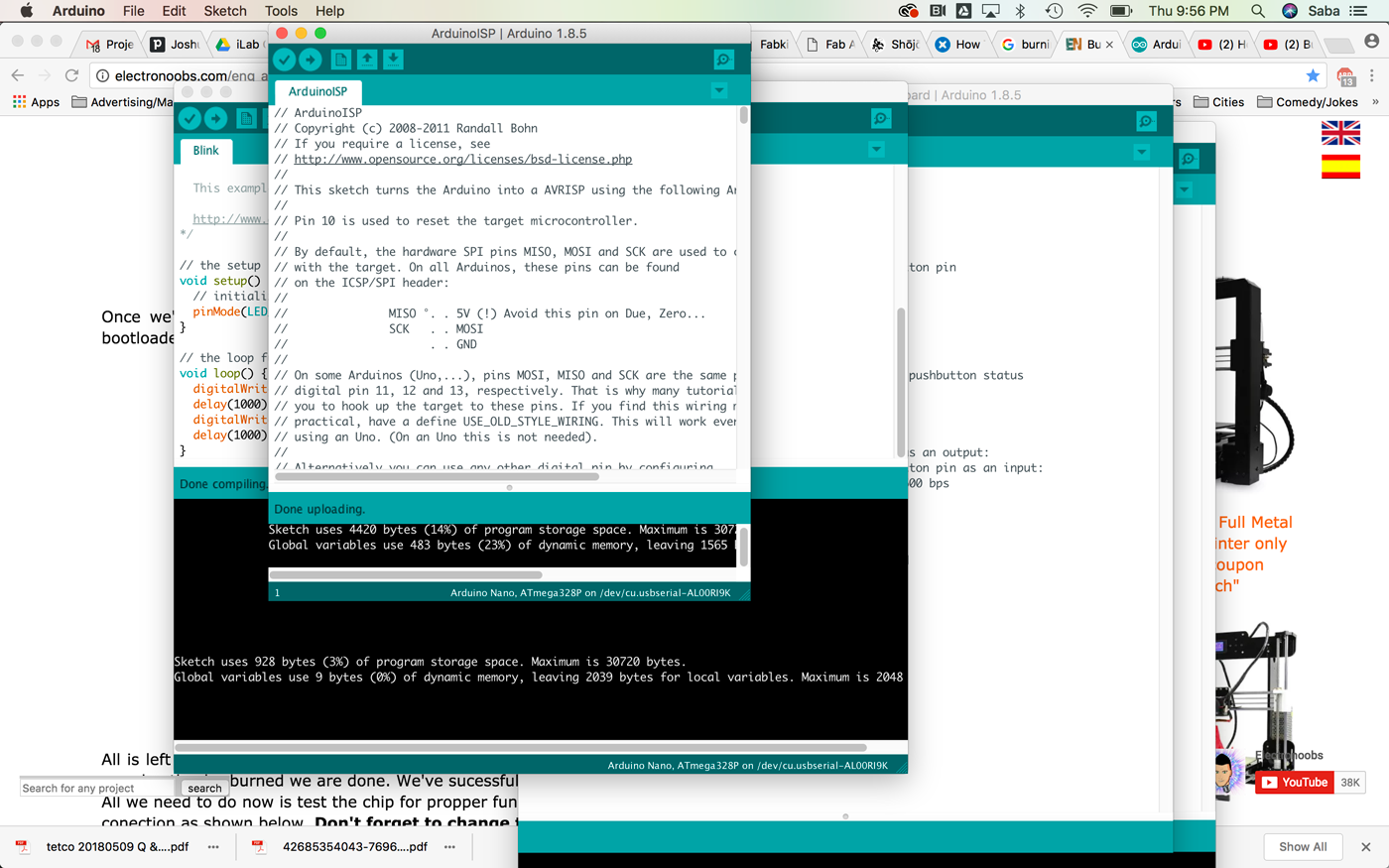Open the Cities bookmark folder
The image size is (1389, 868).
(1218, 102)
